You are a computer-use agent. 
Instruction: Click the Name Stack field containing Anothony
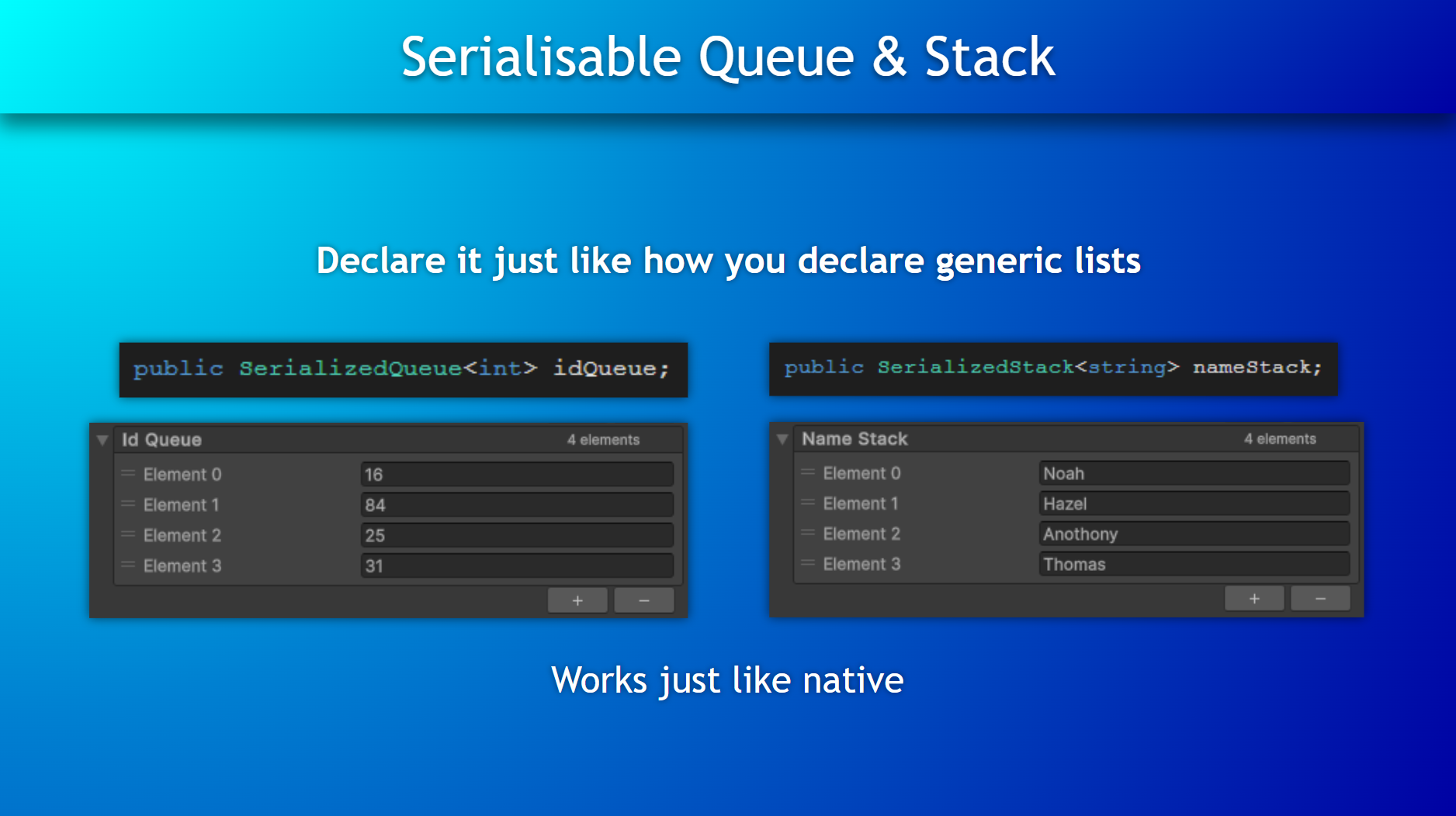(x=1194, y=534)
